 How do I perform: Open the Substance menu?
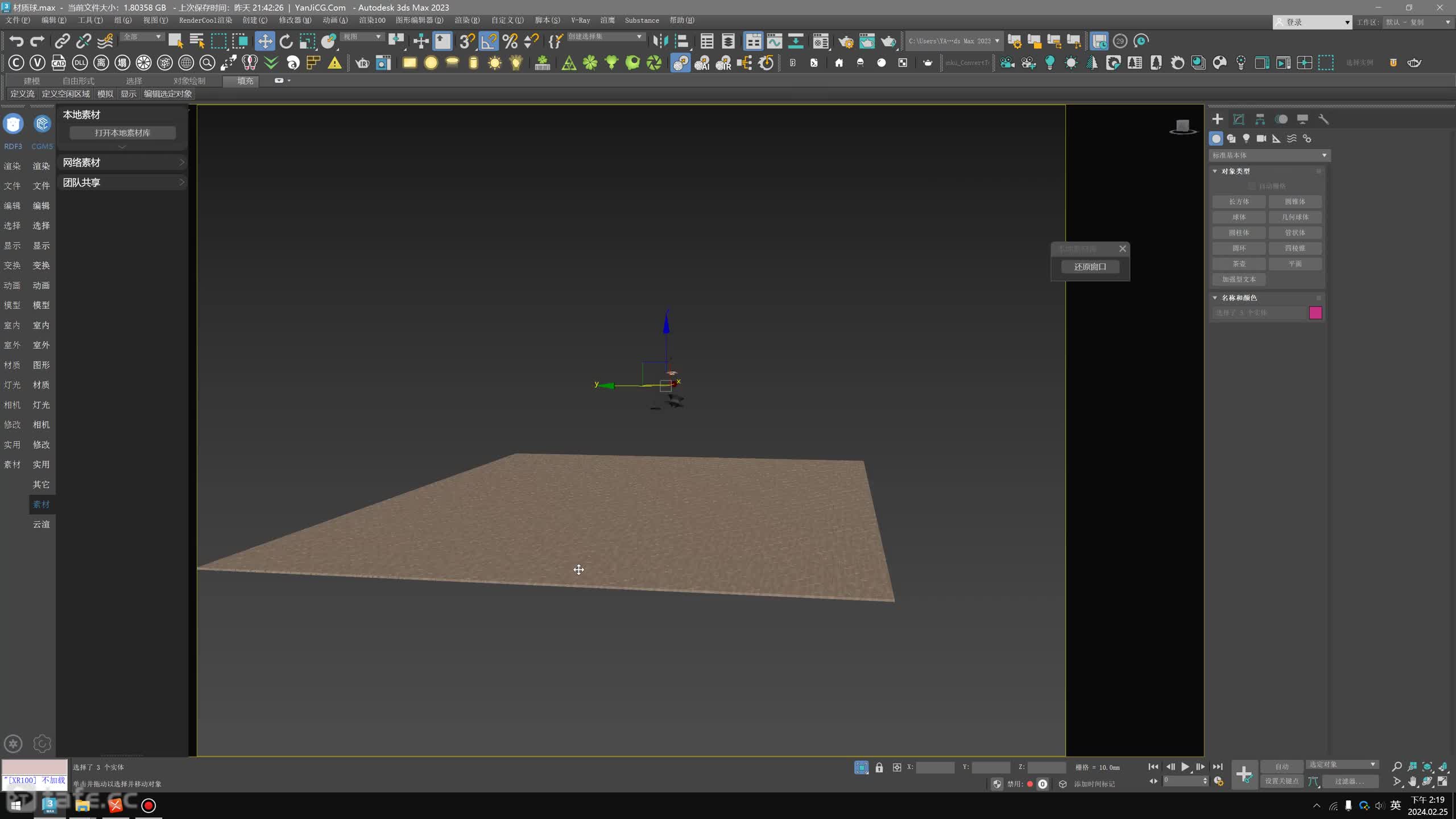[x=642, y=20]
